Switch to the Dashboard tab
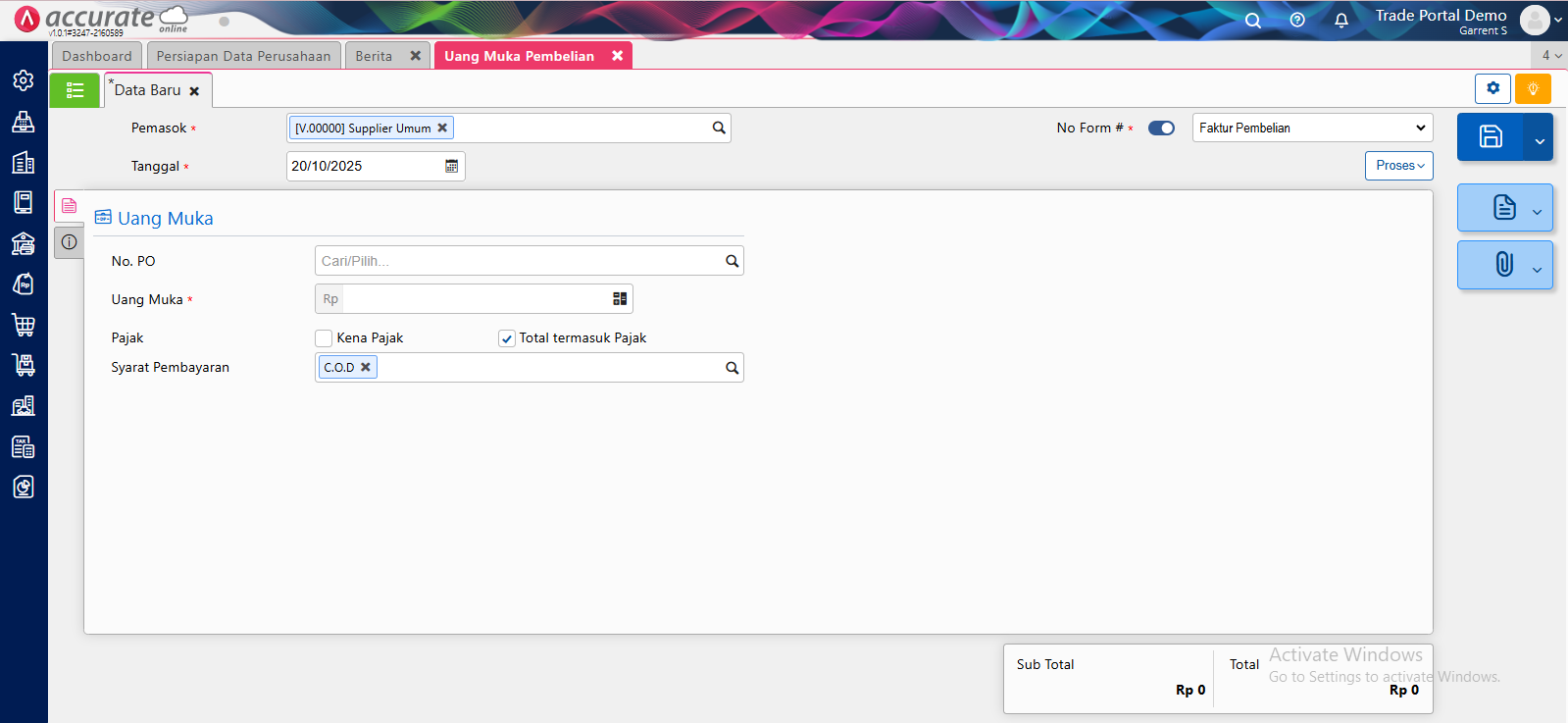The image size is (1568, 723). pos(96,56)
